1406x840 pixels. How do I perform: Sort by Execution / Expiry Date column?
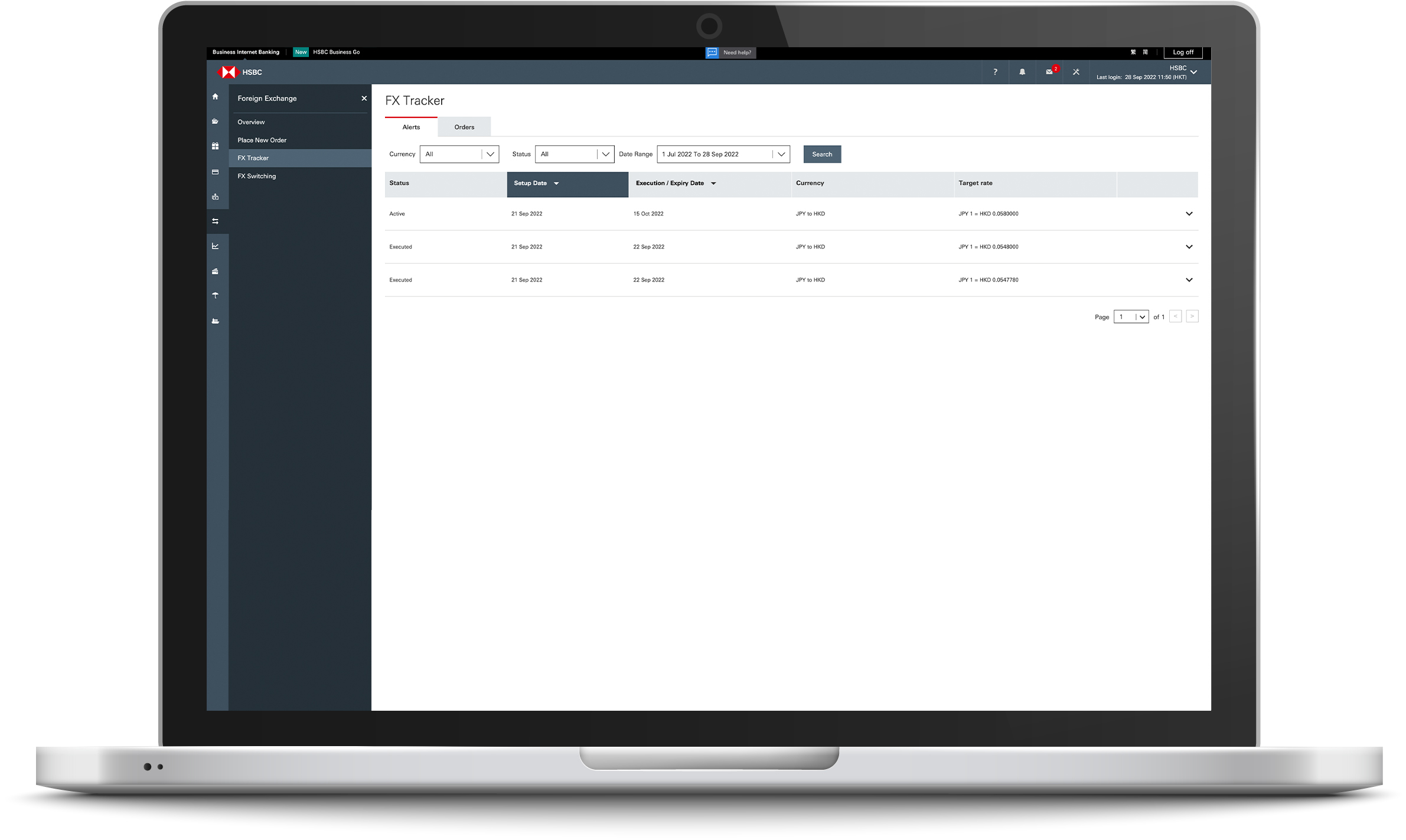(676, 184)
